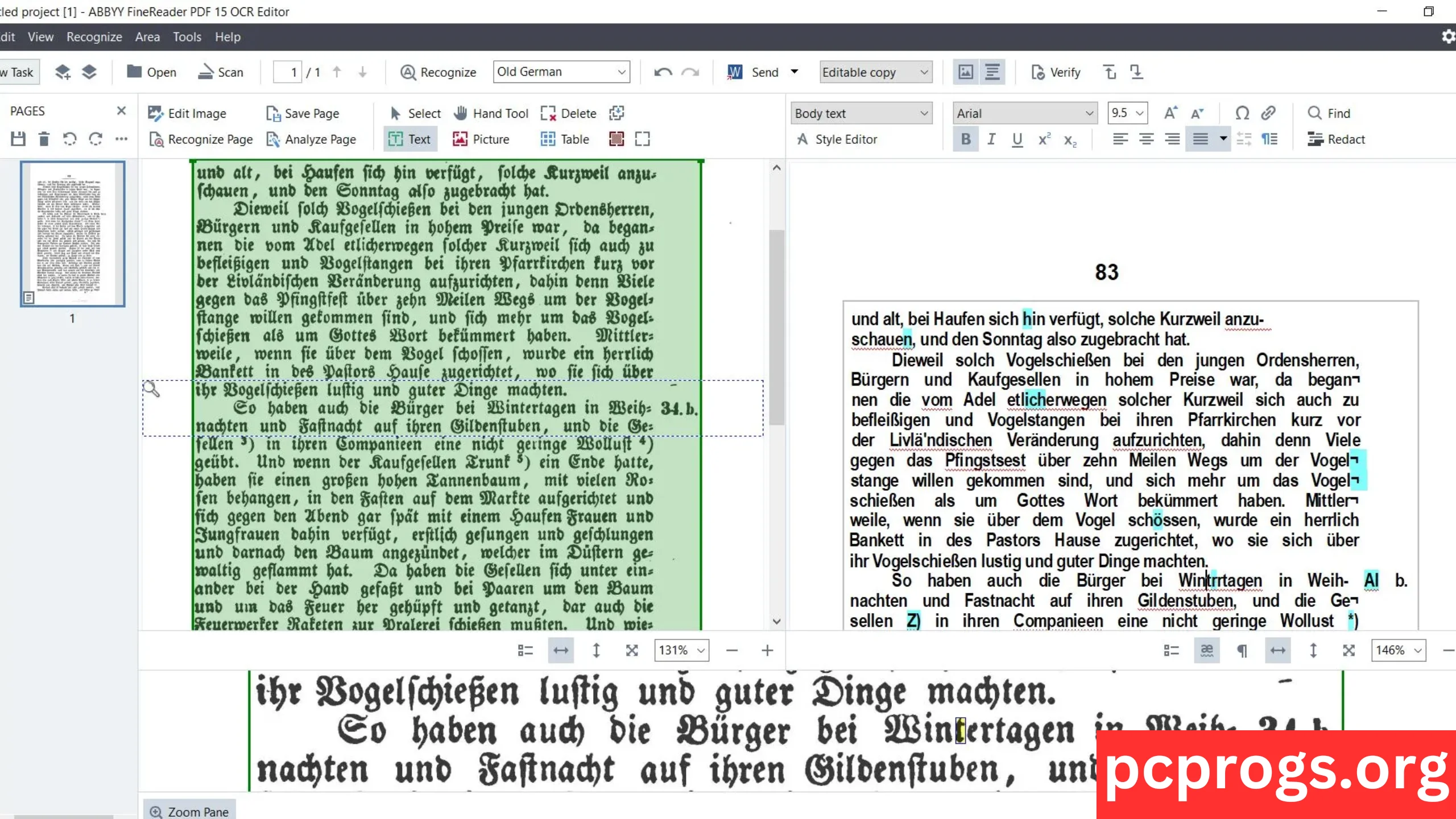Viewport: 1456px width, 819px height.
Task: Toggle Underline formatting
Action: coord(1017,139)
